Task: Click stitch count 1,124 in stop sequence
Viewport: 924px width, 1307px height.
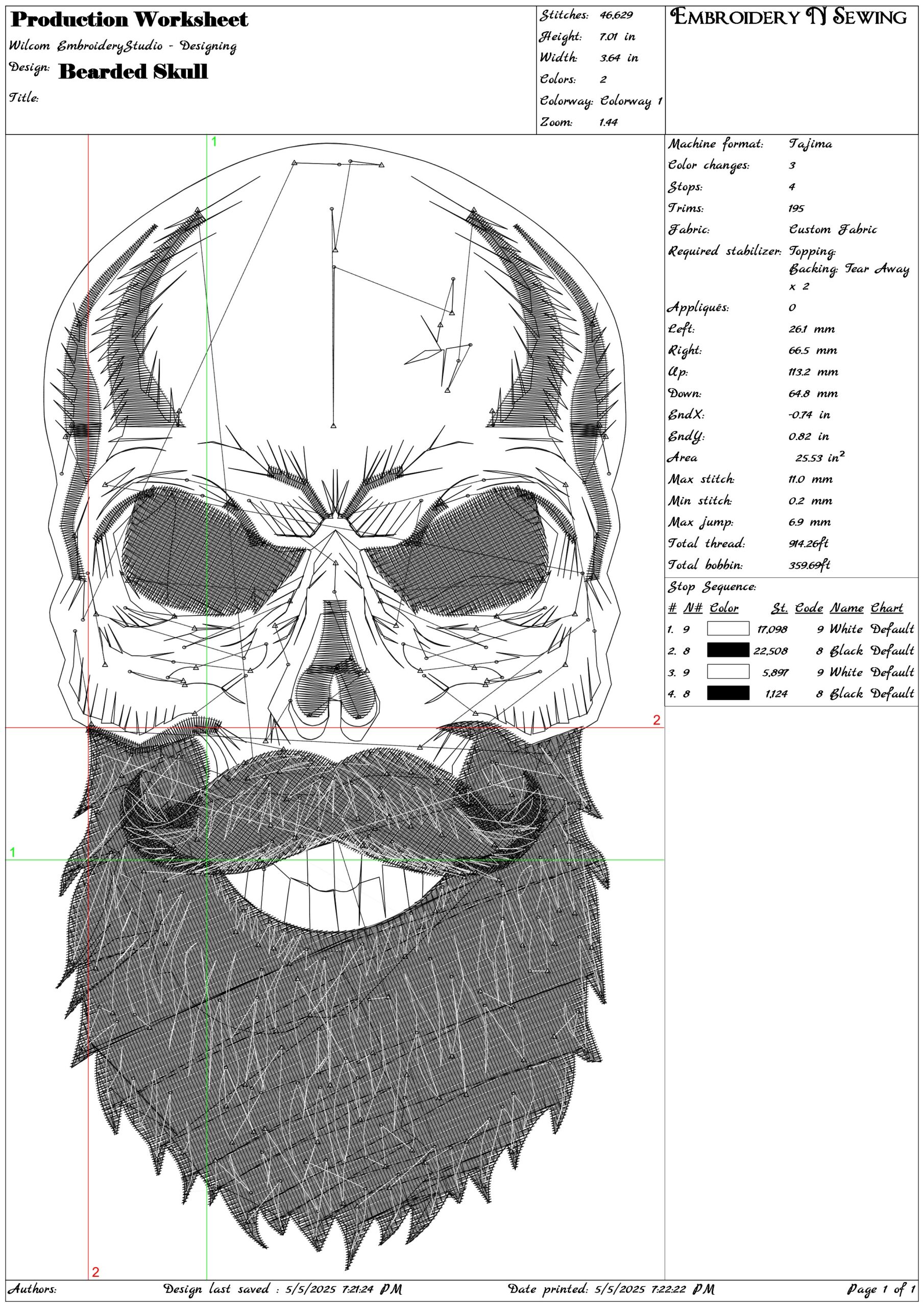Action: tap(776, 693)
